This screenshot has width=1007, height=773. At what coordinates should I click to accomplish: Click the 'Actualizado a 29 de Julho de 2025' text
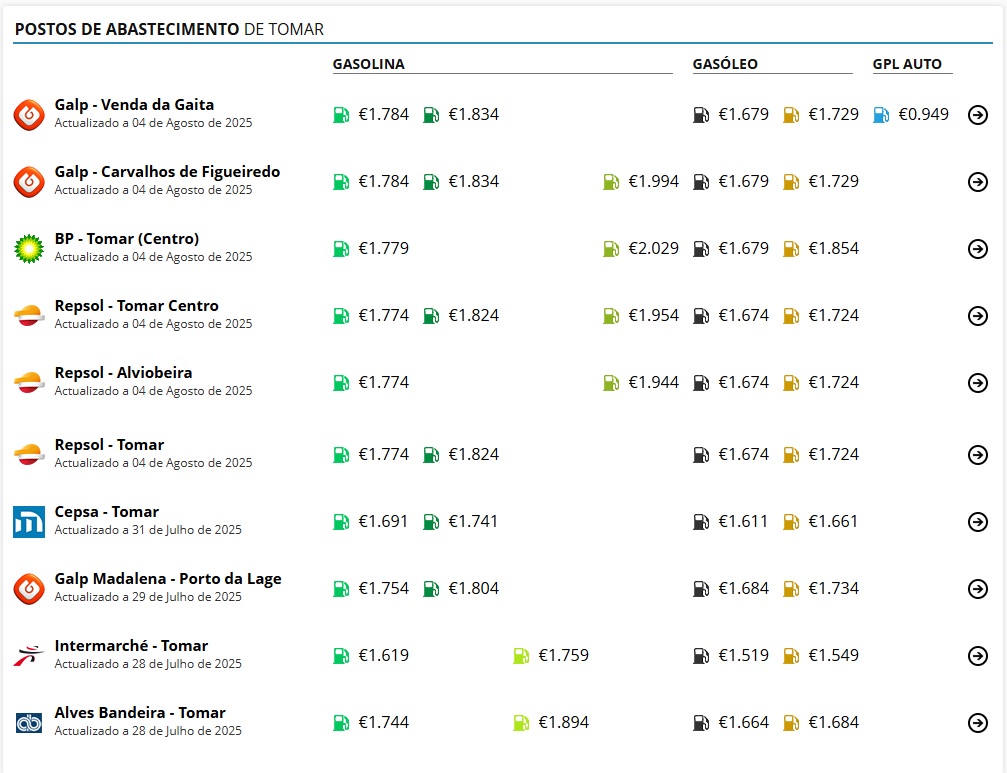point(148,596)
